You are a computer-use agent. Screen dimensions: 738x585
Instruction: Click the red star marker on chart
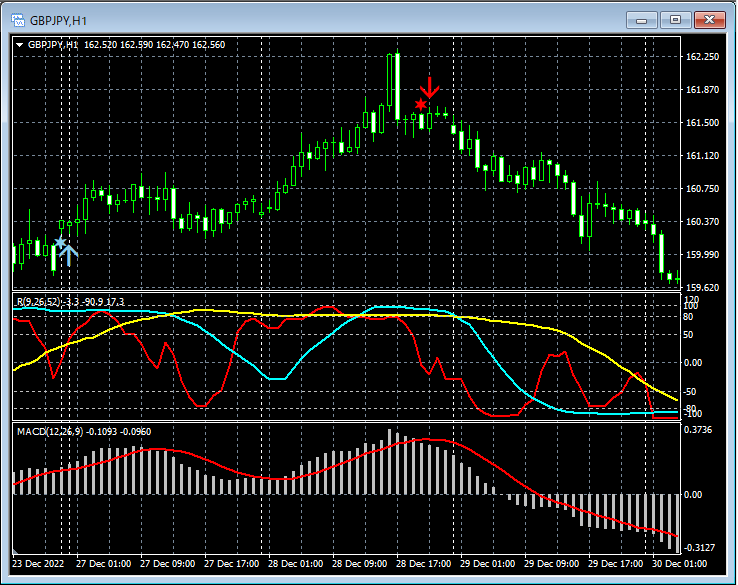[x=421, y=105]
